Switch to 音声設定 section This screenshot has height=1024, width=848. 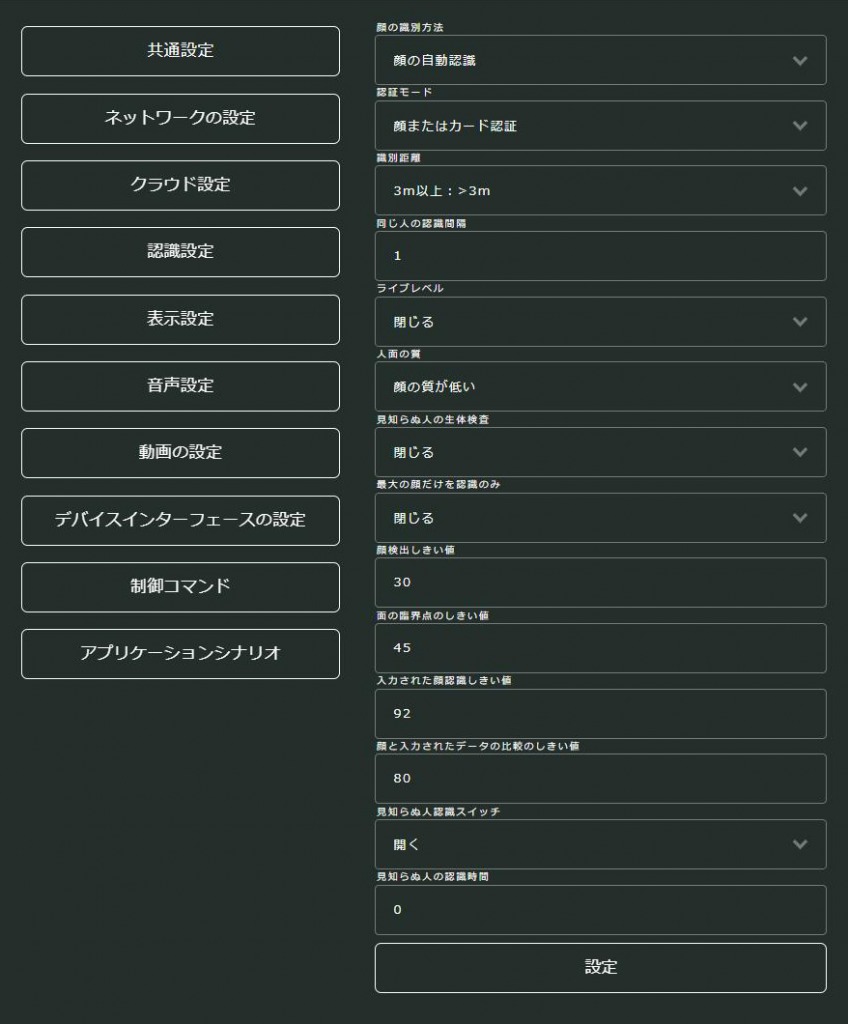[180, 386]
